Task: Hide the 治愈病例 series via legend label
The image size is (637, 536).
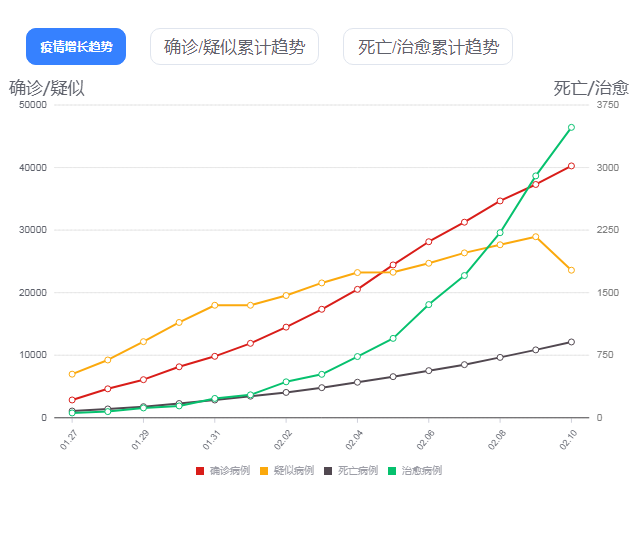Action: [x=422, y=471]
